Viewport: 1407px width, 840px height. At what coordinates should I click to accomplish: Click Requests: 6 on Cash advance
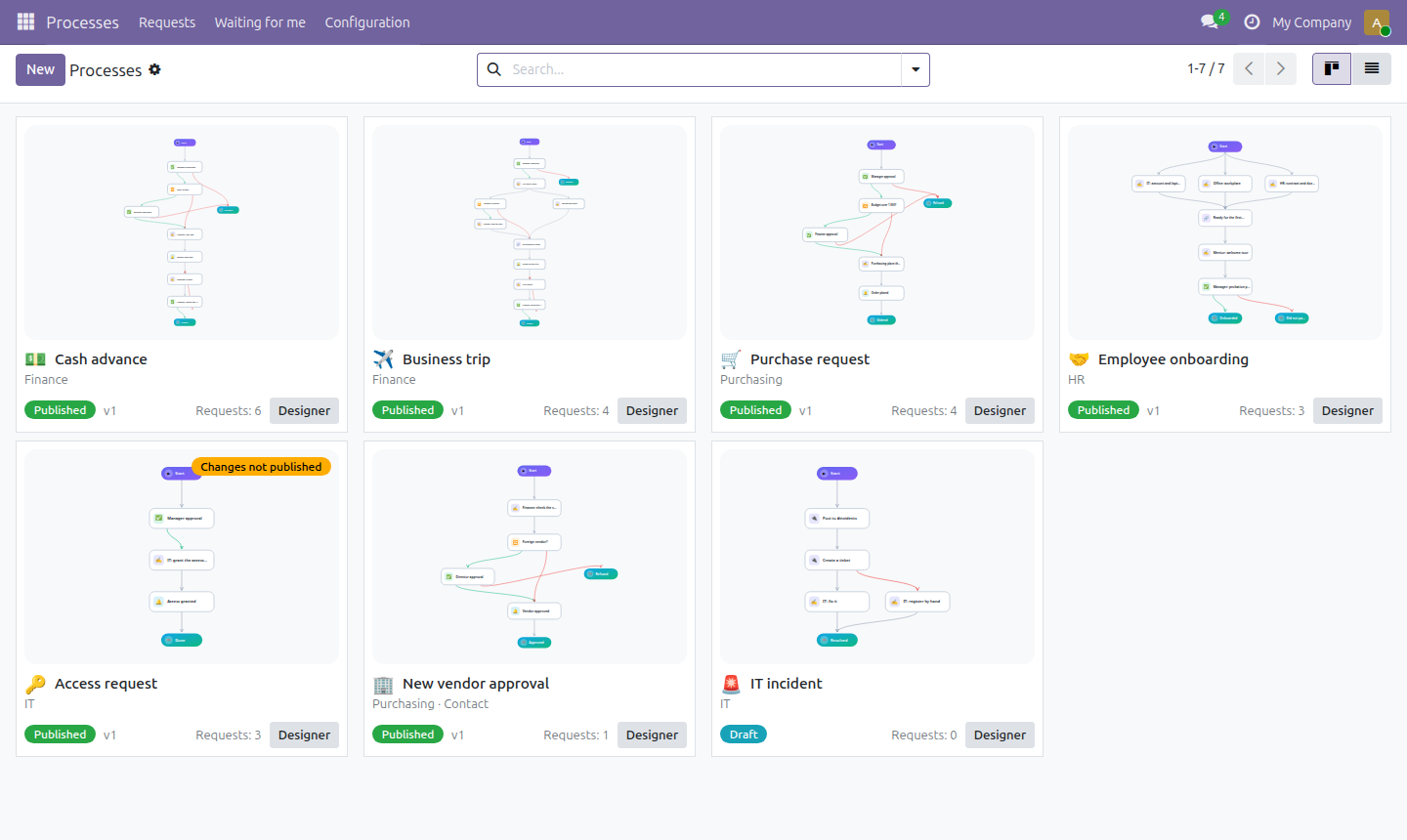coord(229,410)
